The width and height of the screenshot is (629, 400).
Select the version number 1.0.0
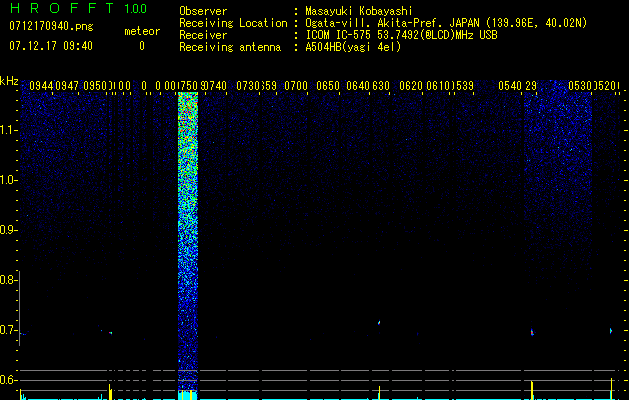(135, 9)
